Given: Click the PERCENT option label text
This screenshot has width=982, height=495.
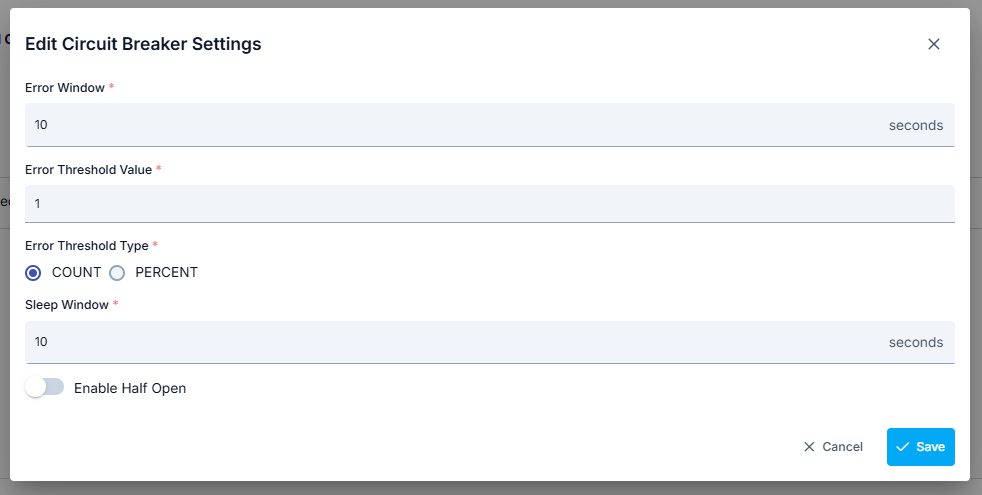Looking at the screenshot, I should [x=167, y=272].
